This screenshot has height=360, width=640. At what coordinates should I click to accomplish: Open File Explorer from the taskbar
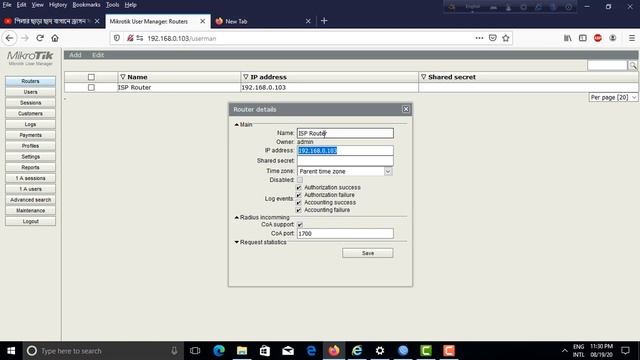(x=242, y=351)
